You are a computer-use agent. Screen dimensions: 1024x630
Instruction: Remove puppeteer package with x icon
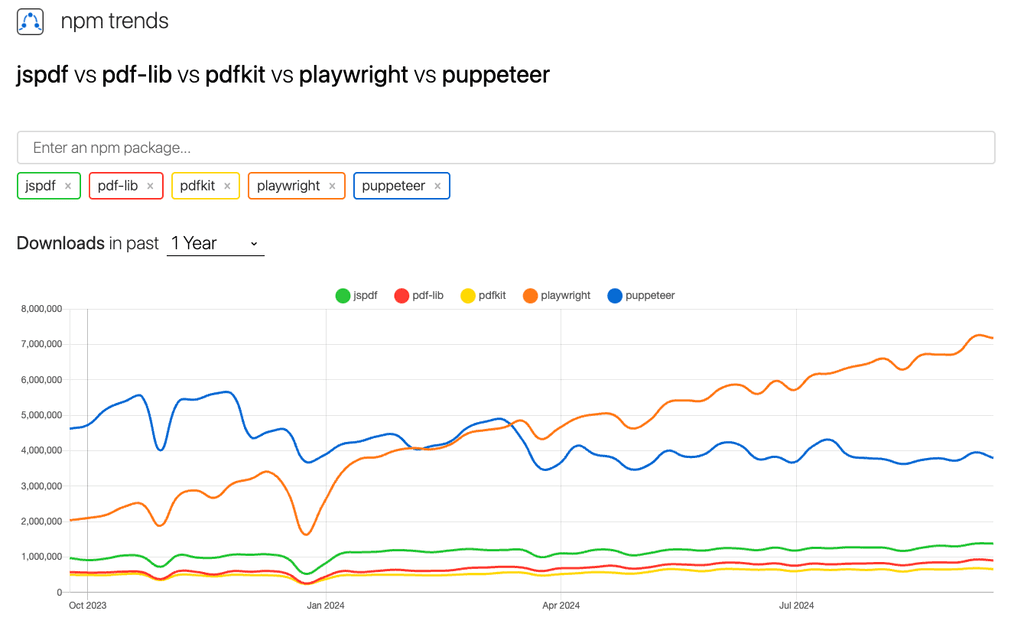pos(438,186)
